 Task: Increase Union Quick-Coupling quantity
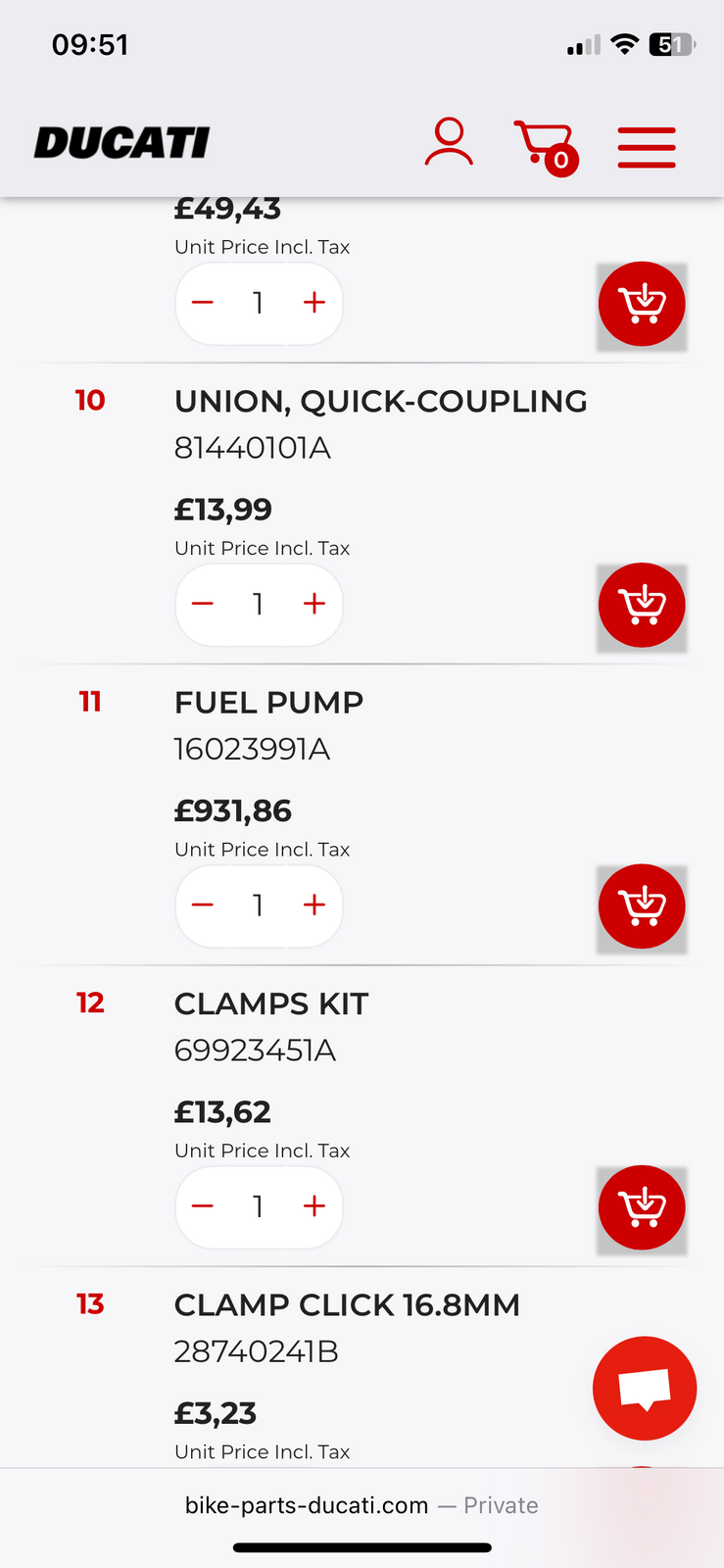pyautogui.click(x=314, y=605)
